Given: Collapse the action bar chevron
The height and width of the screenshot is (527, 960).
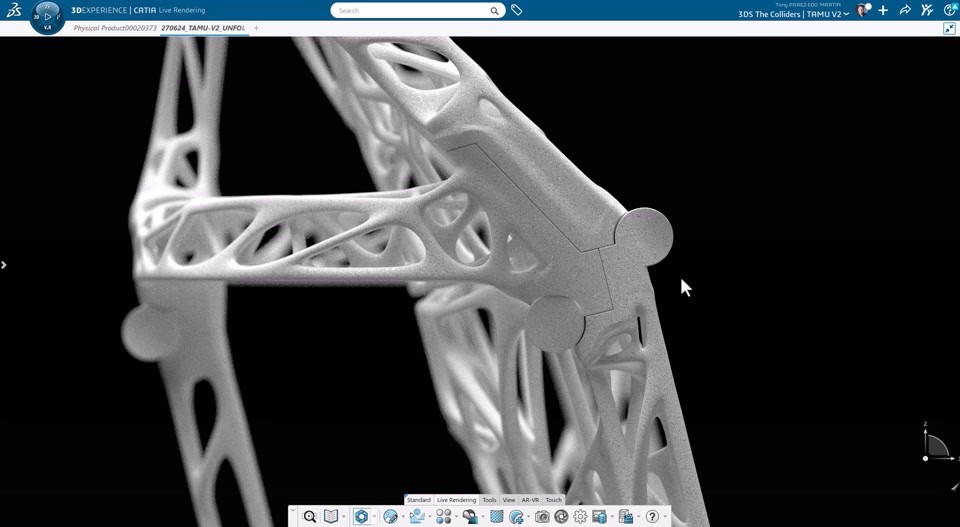Looking at the screenshot, I should tap(293, 510).
